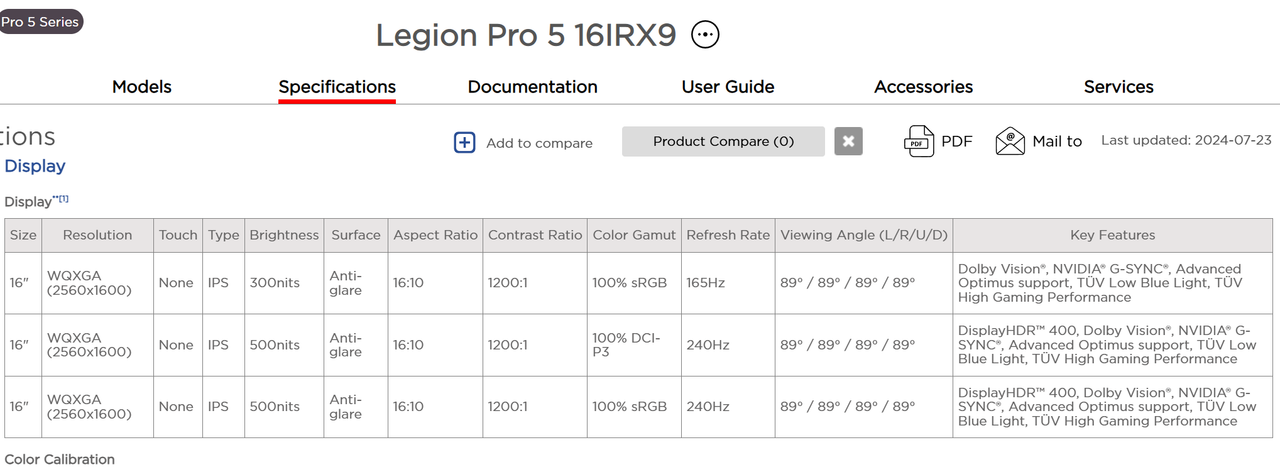Click the Add to compare text link
This screenshot has height=474, width=1280.
coord(539,143)
